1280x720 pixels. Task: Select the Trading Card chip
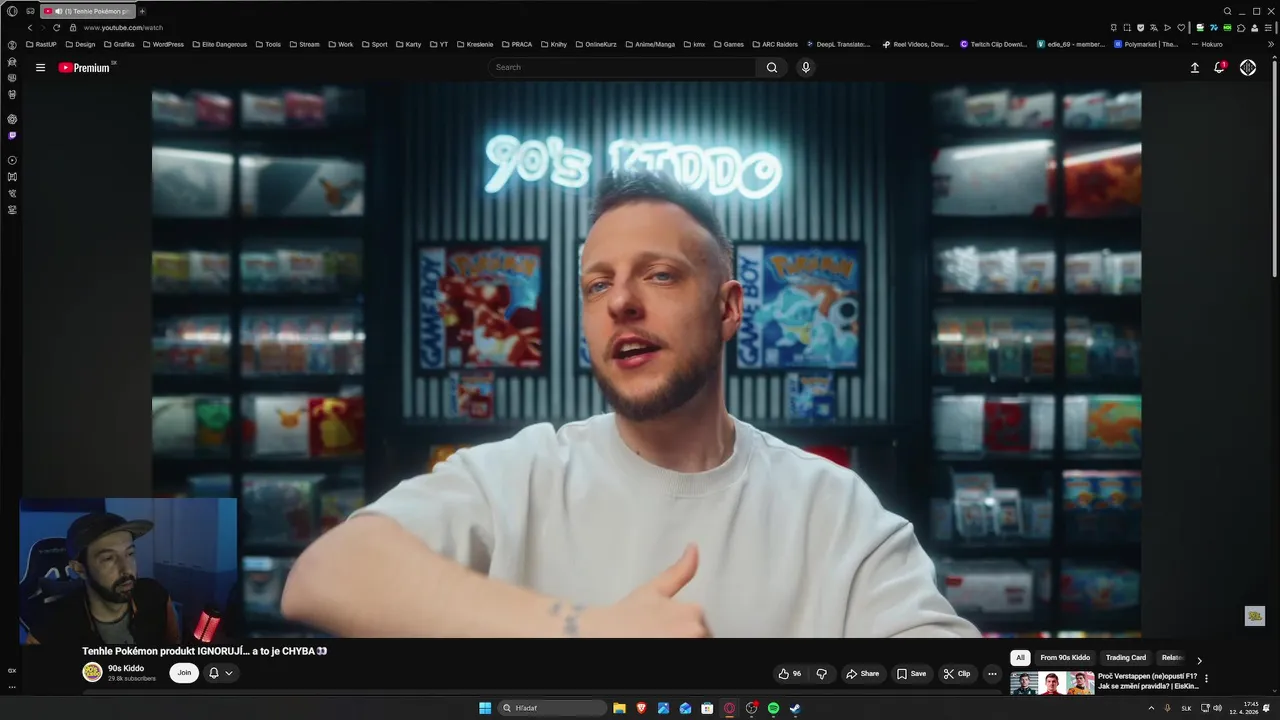[1126, 658]
